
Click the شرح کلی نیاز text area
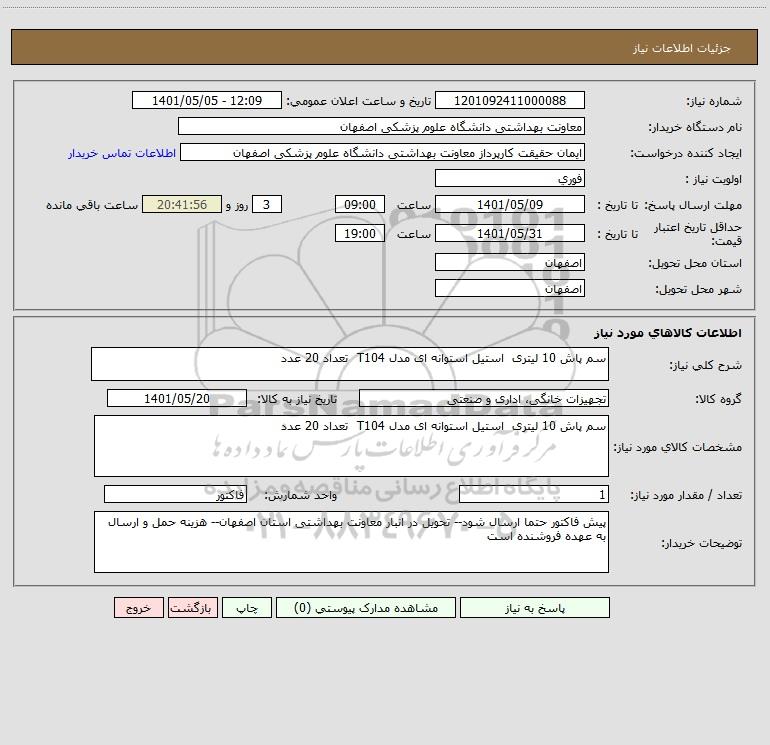click(350, 364)
